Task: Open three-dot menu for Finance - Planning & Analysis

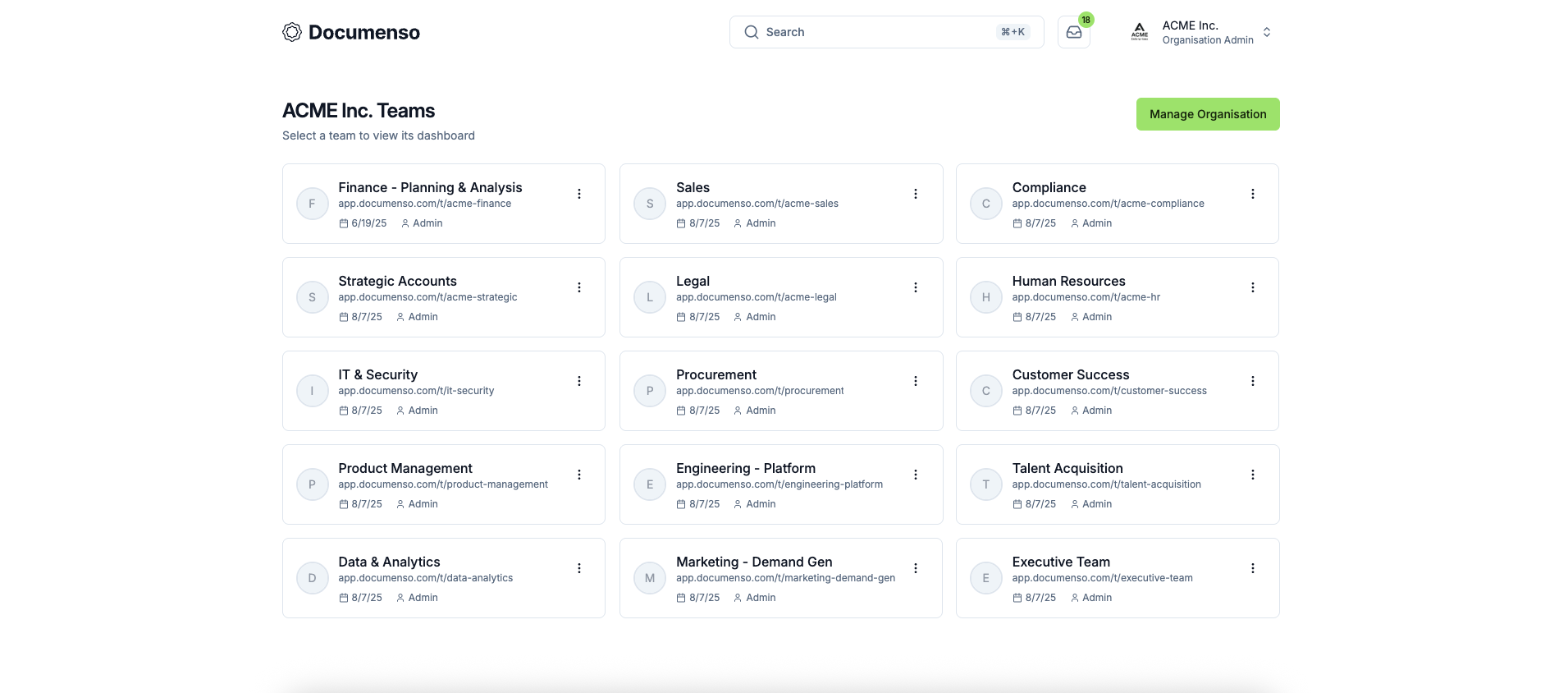Action: [579, 194]
